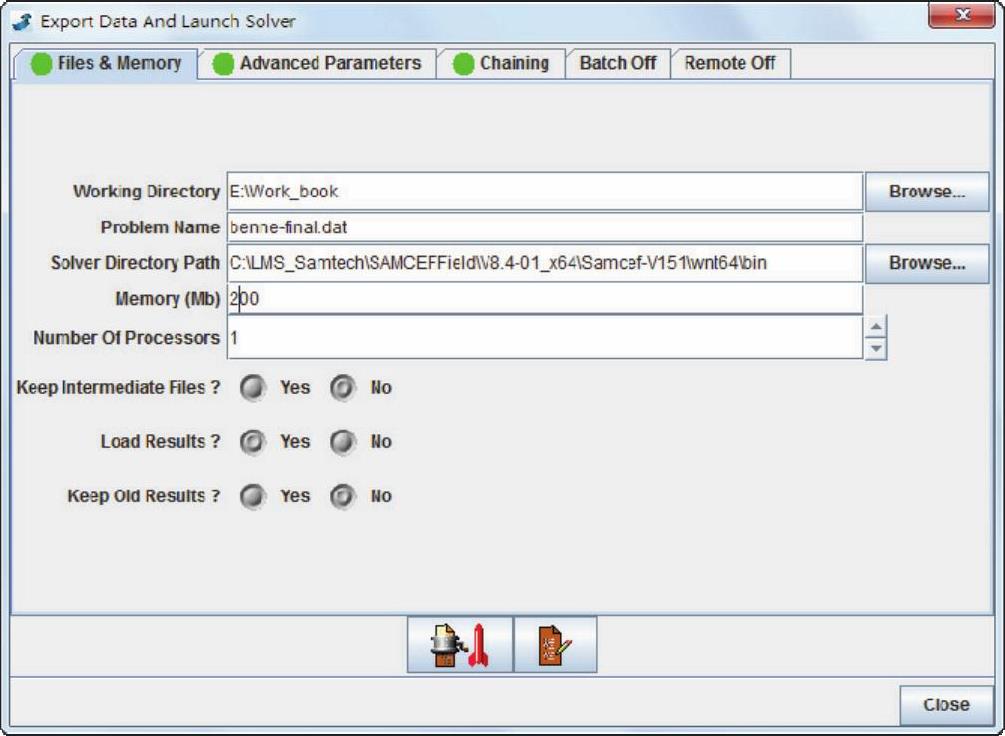Switch to Advanced Parameters tab
The image size is (1005, 736).
(318, 63)
